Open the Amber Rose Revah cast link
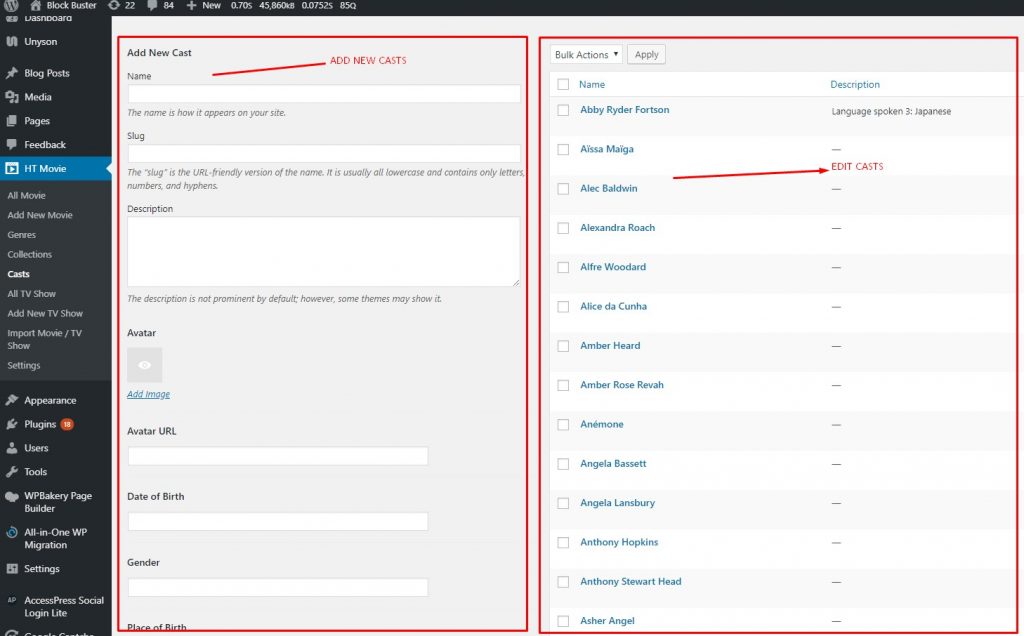Viewport: 1024px width, 636px height. click(622, 385)
